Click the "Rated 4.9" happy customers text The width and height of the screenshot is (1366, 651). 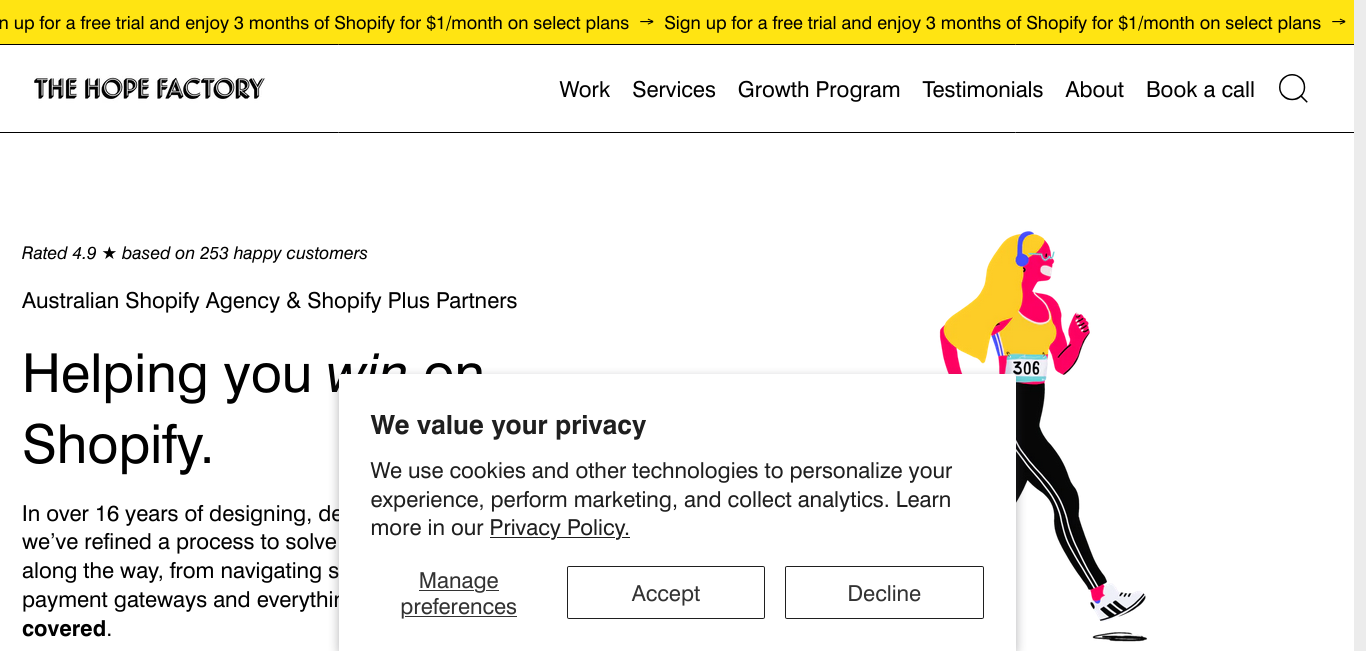[x=195, y=253]
